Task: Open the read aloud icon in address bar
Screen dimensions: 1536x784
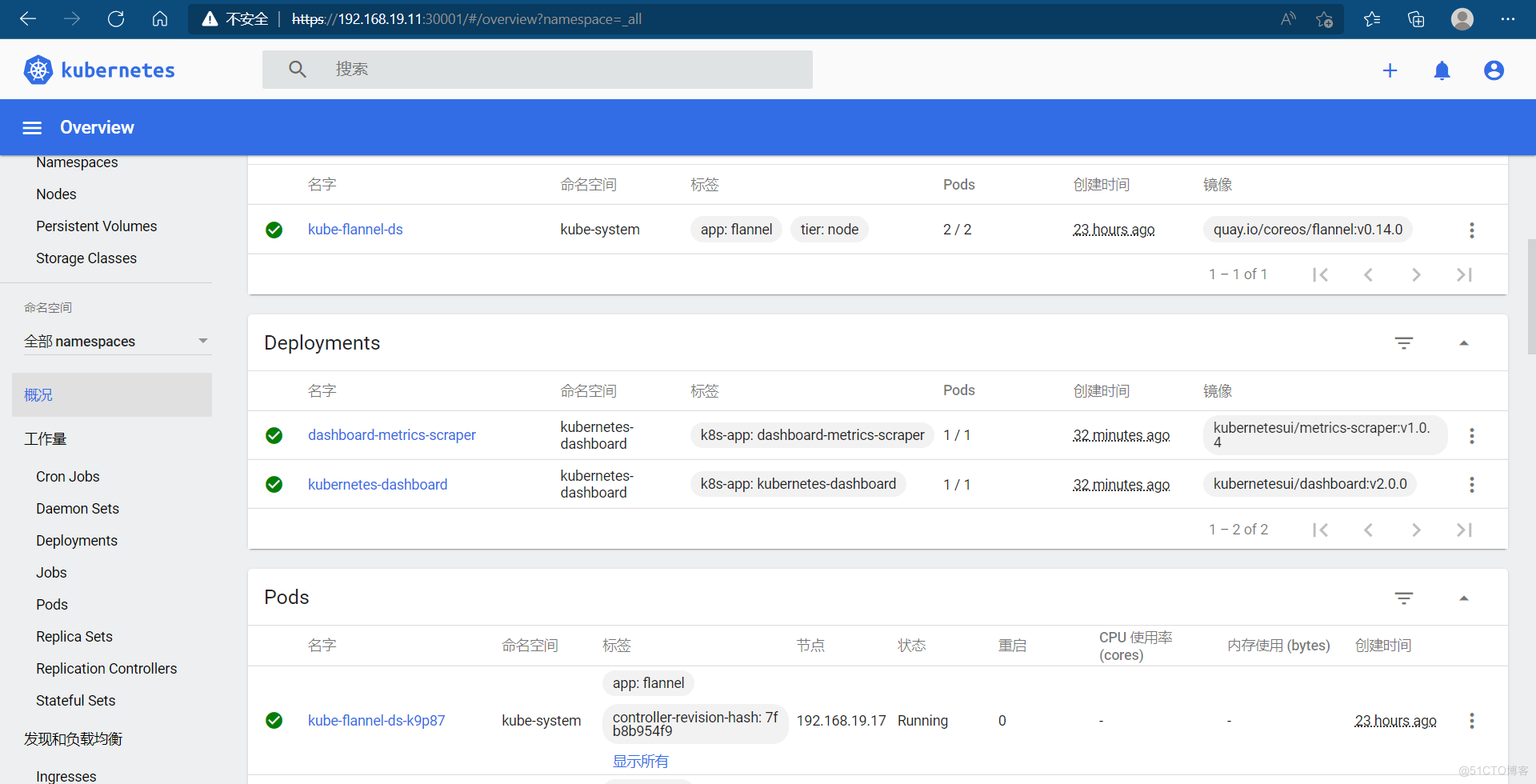Action: 1287,19
